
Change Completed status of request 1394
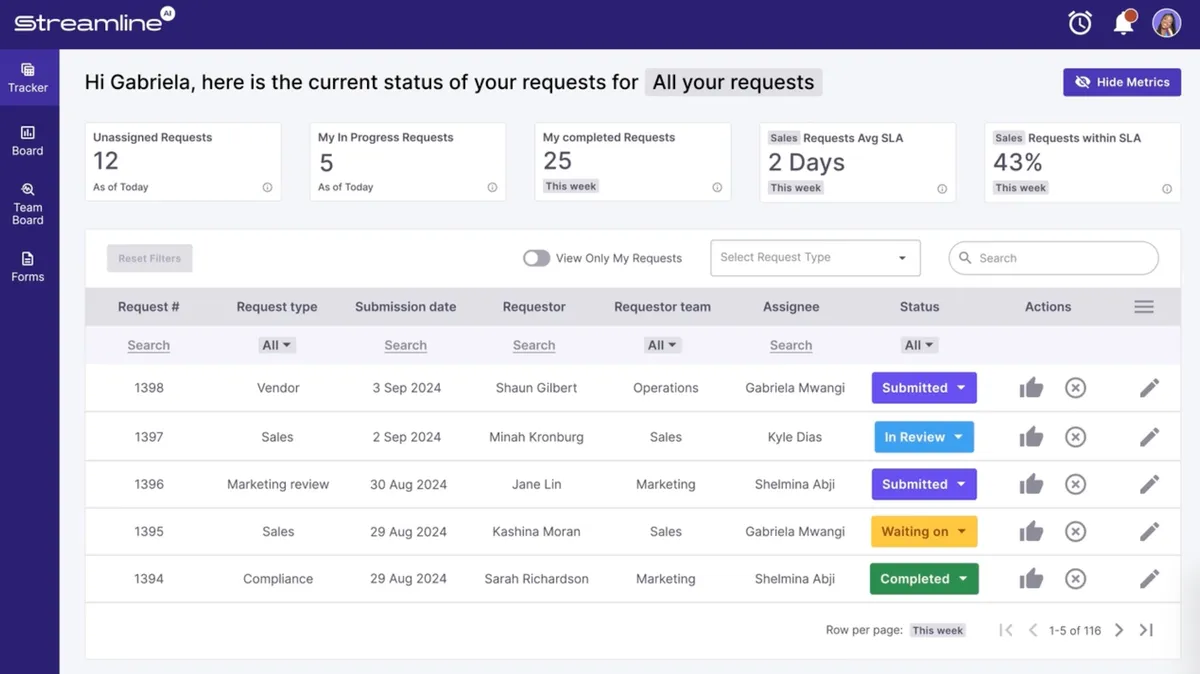tap(924, 579)
